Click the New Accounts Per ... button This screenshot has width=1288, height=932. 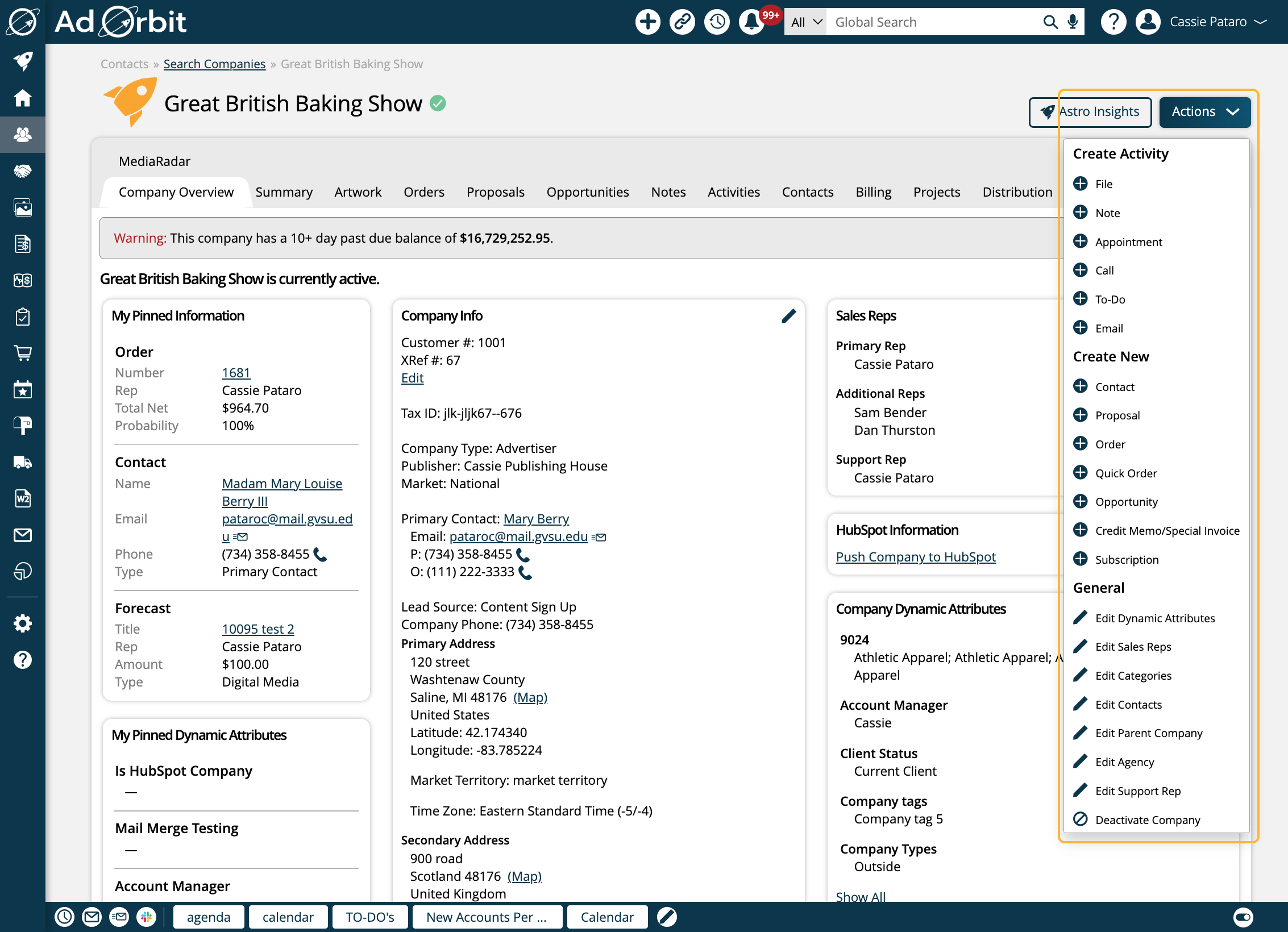[x=487, y=917]
